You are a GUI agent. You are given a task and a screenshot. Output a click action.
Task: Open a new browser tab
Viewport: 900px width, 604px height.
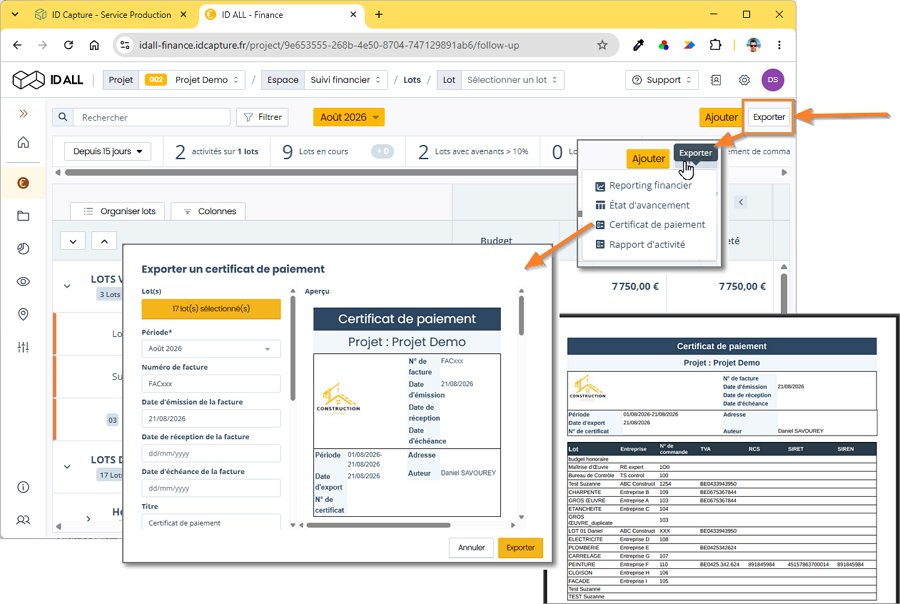pos(379,14)
